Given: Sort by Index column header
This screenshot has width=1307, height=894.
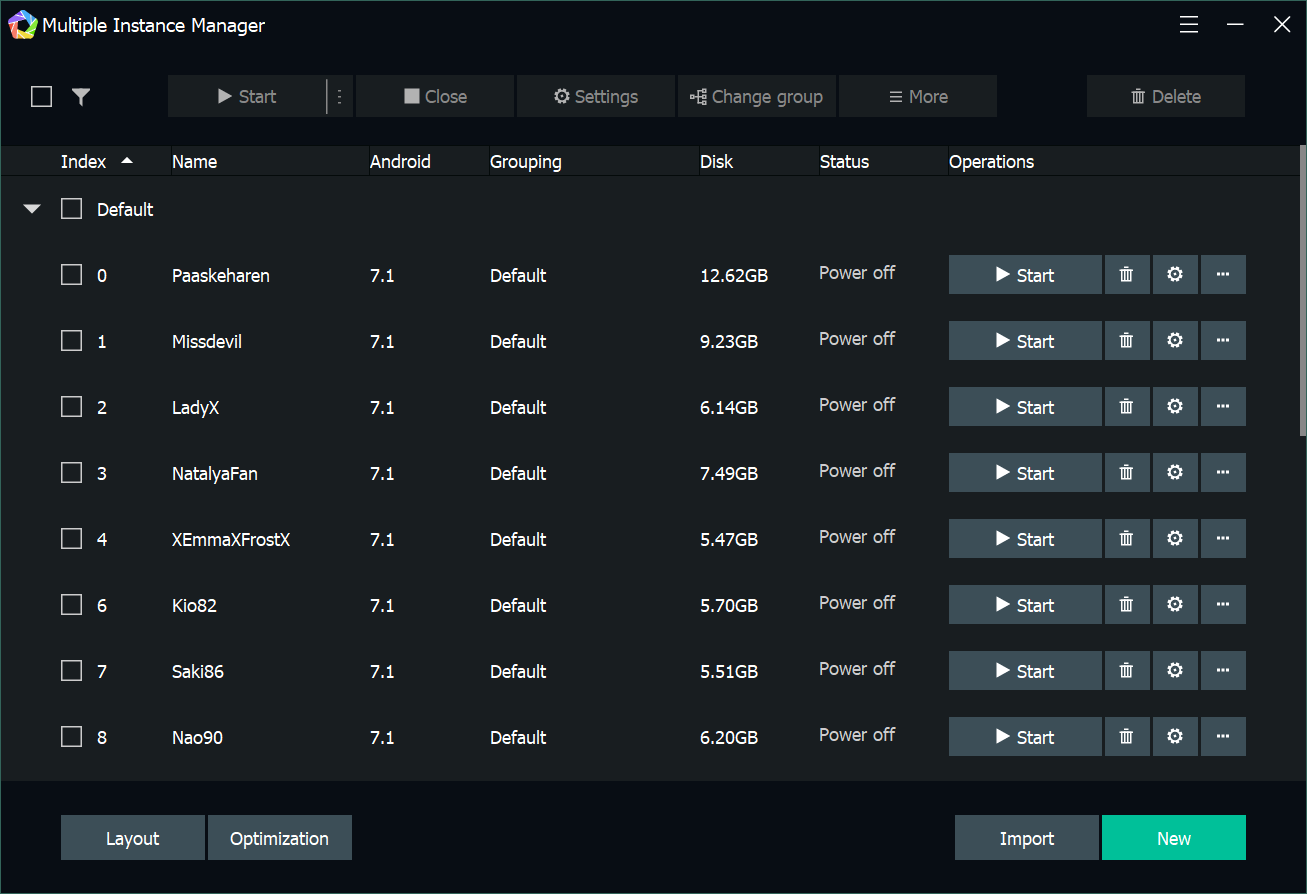Looking at the screenshot, I should click(x=84, y=161).
